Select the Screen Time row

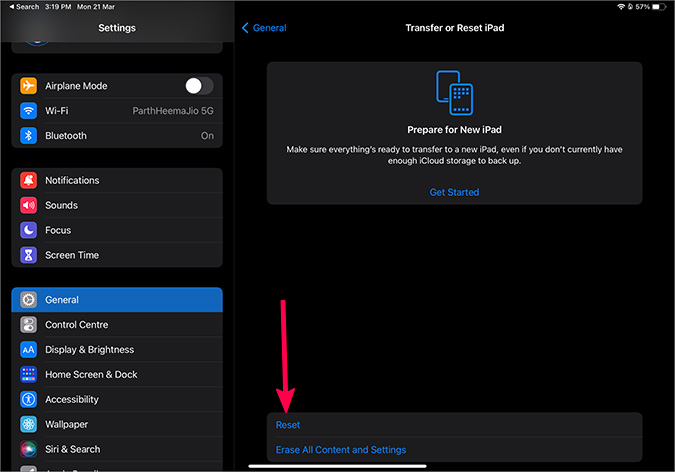(x=117, y=255)
